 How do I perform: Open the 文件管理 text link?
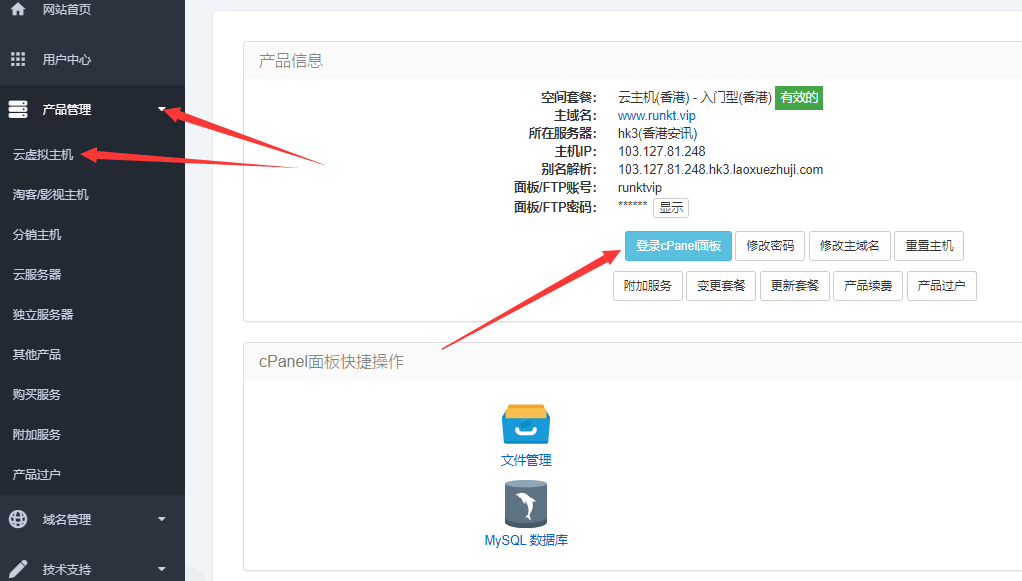coord(525,460)
